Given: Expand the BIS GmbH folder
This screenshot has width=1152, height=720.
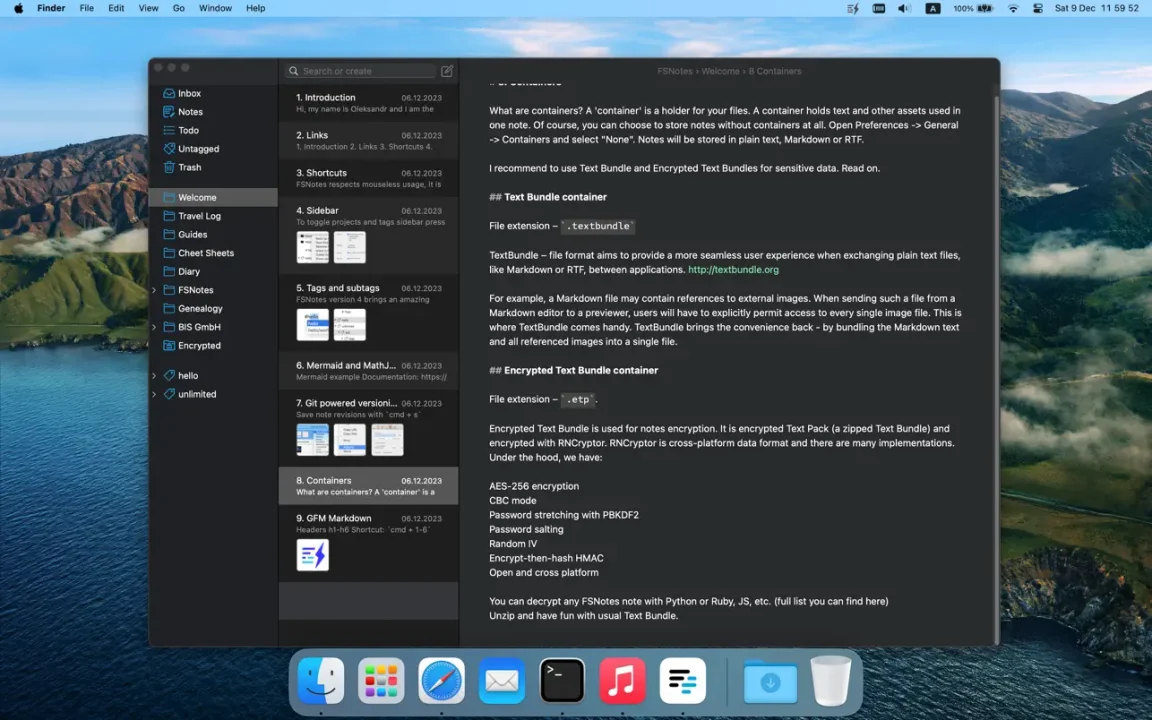Looking at the screenshot, I should coord(154,327).
